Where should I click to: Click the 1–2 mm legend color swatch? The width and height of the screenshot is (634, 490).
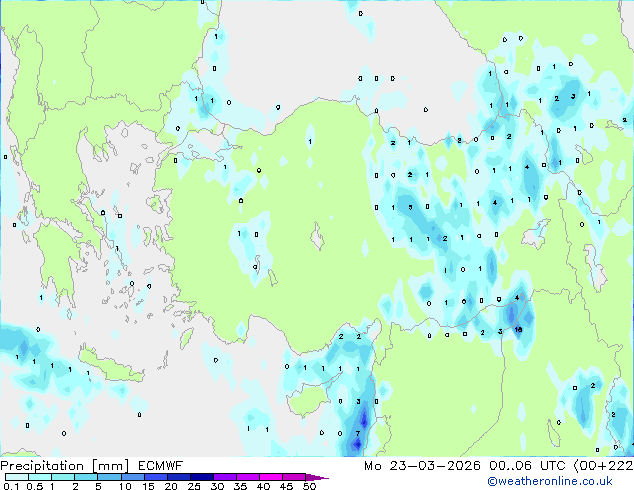tap(63, 477)
